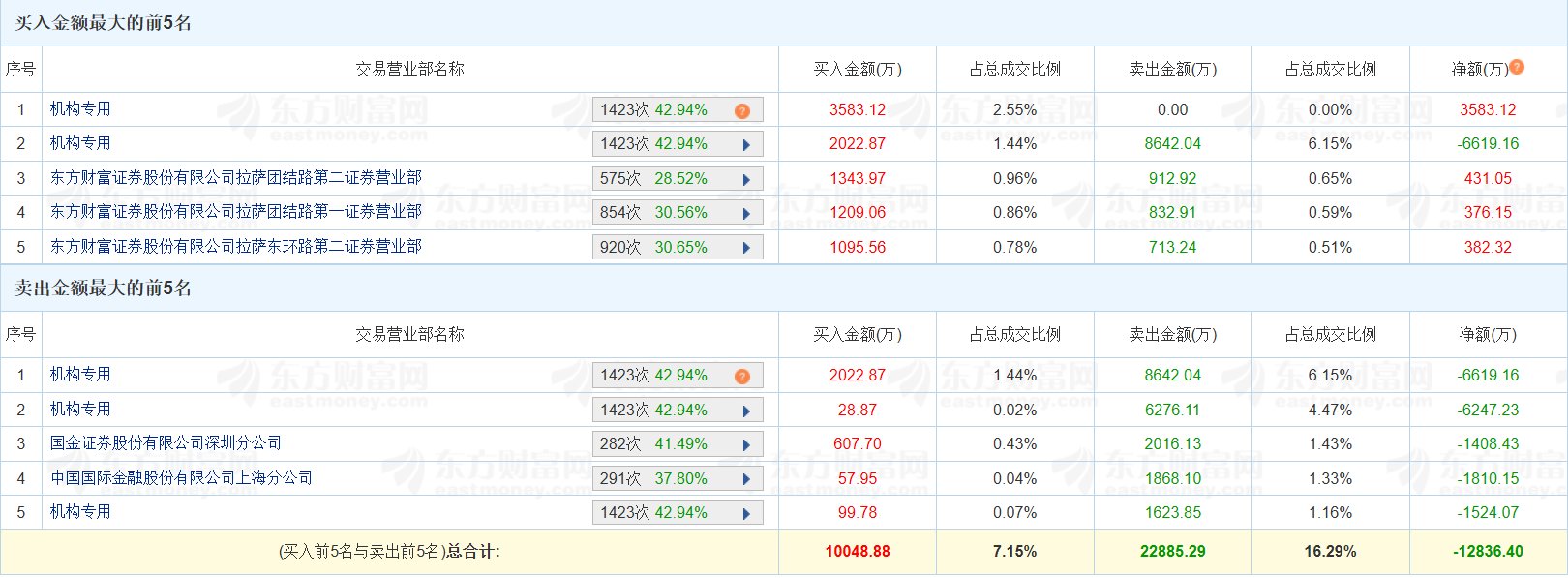Click orange question icon in buy table row 1
The width and height of the screenshot is (1568, 578).
click(x=742, y=110)
